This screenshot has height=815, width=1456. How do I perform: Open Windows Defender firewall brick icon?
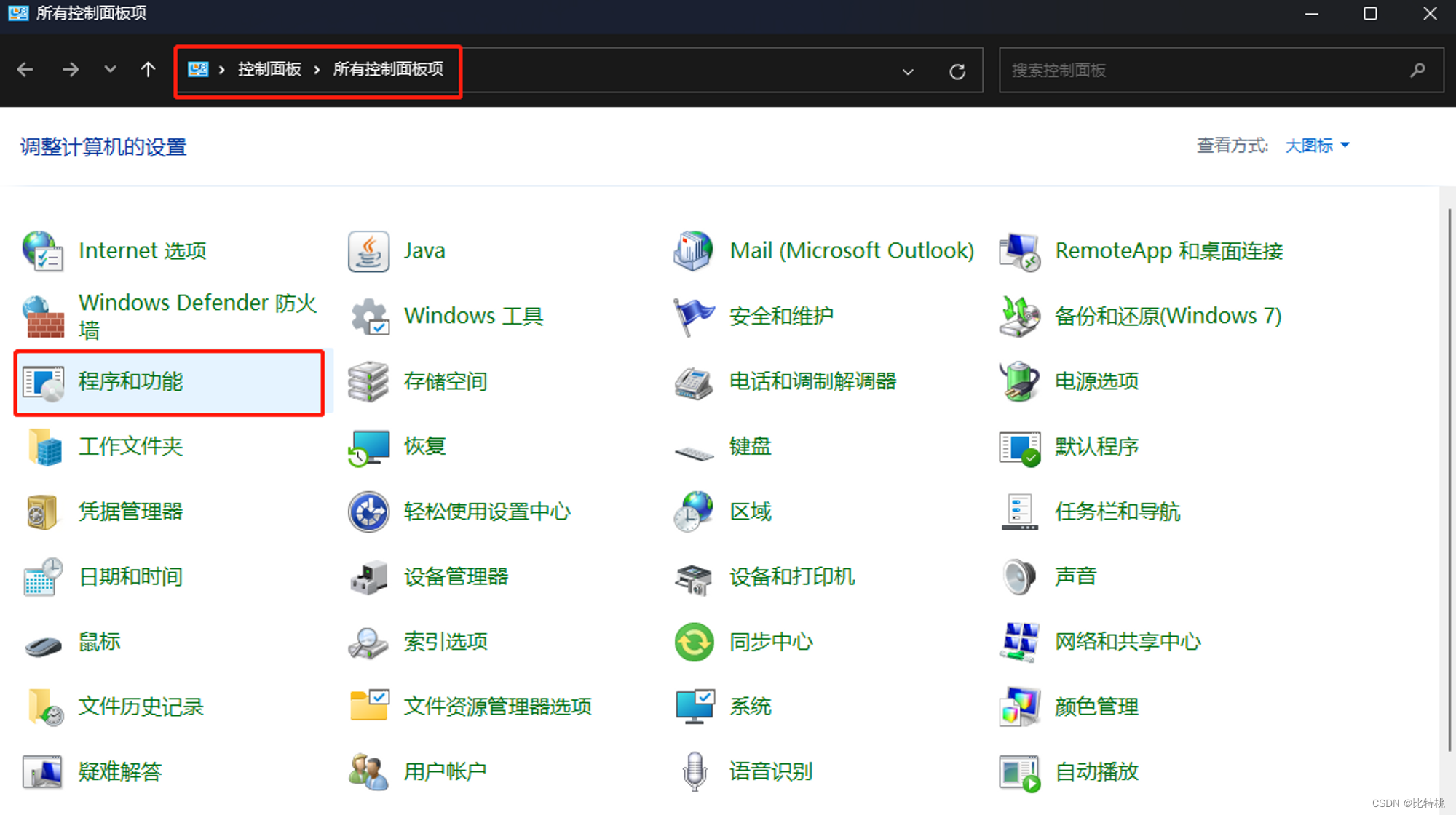coord(42,317)
